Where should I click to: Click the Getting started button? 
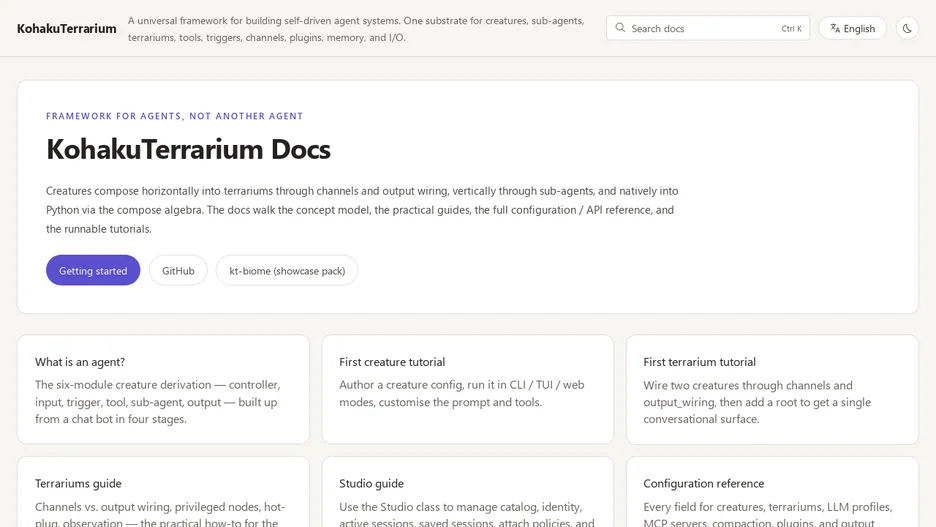pos(93,270)
